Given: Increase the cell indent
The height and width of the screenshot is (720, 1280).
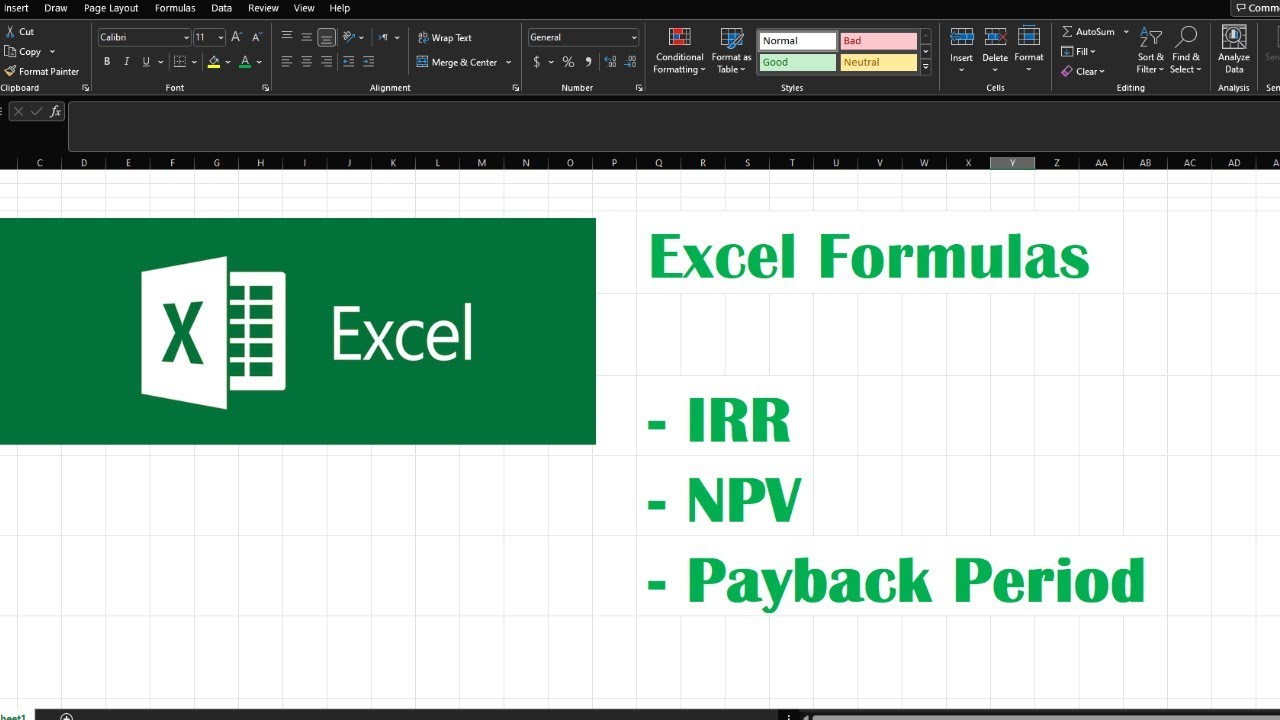Looking at the screenshot, I should click(370, 62).
